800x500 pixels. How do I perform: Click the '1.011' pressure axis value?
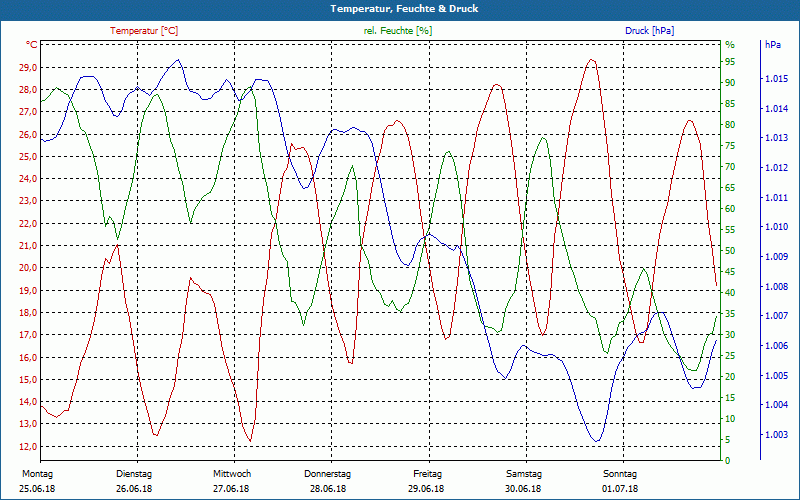pyautogui.click(x=776, y=197)
